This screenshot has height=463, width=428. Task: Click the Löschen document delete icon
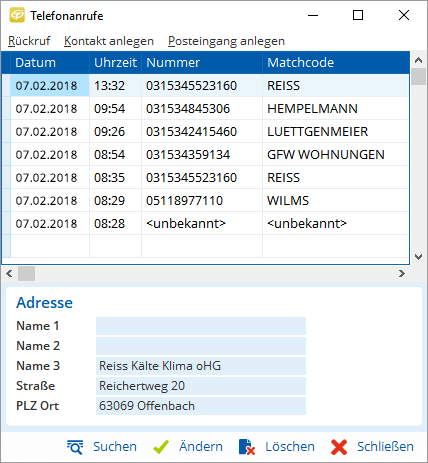[x=247, y=447]
